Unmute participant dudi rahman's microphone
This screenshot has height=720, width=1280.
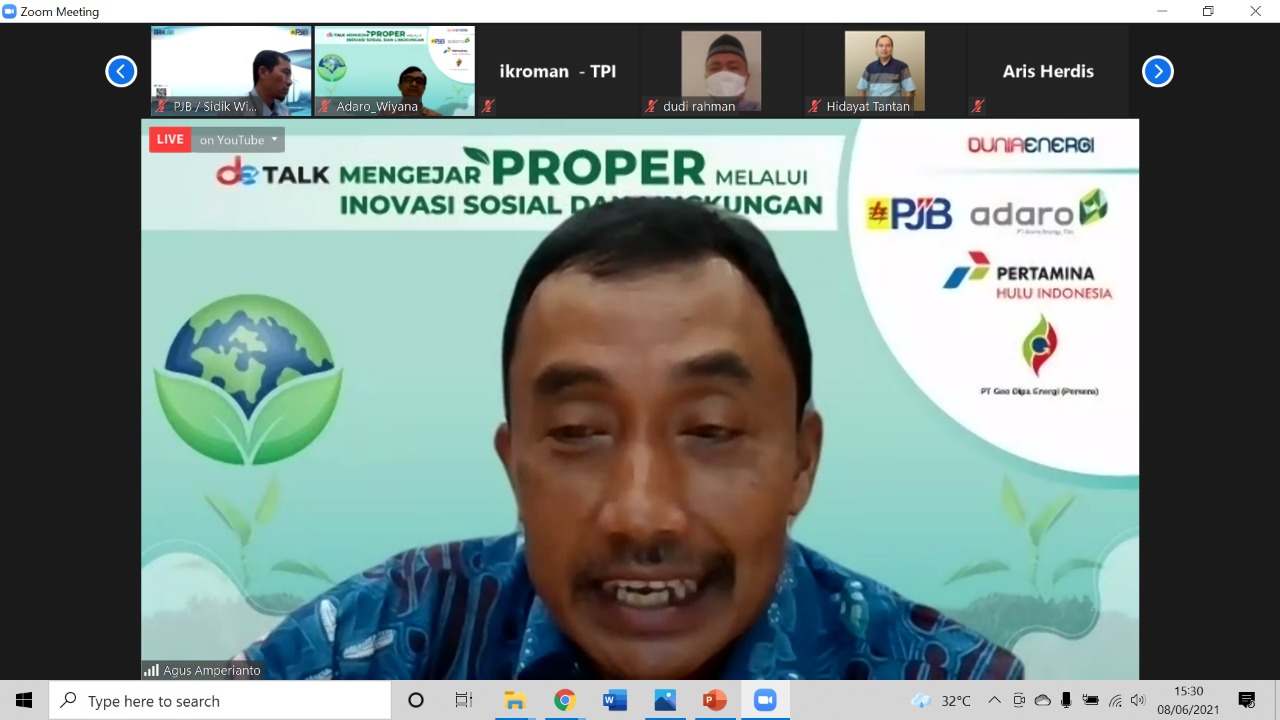[x=649, y=106]
